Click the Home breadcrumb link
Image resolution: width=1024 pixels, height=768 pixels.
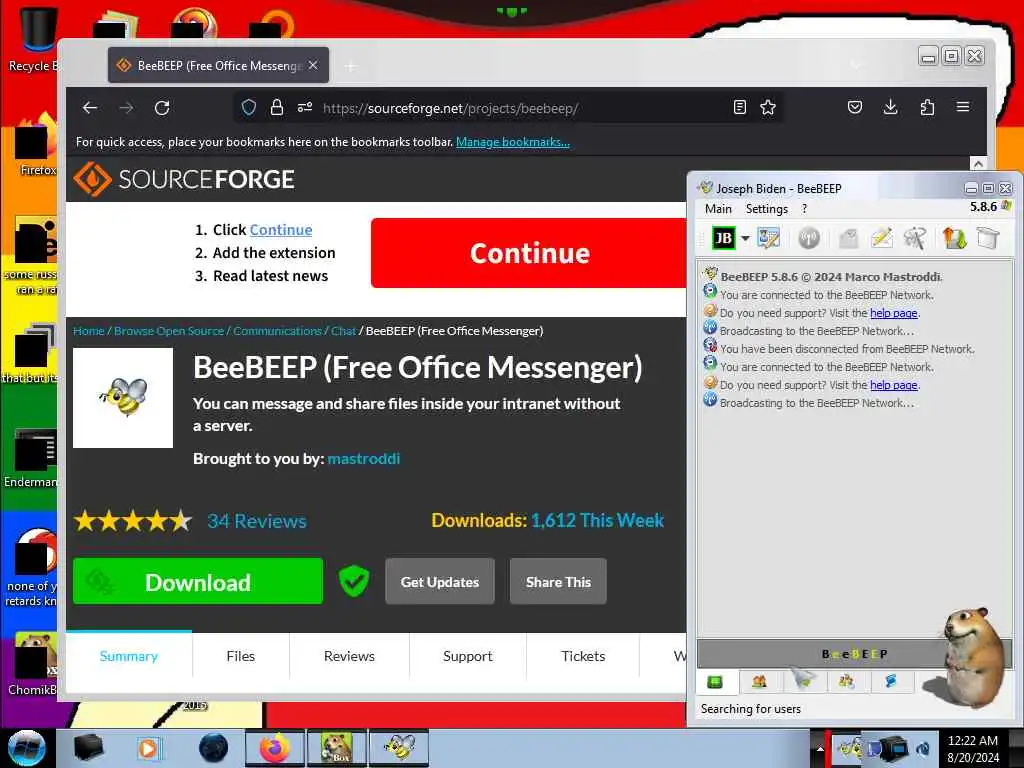pos(89,331)
